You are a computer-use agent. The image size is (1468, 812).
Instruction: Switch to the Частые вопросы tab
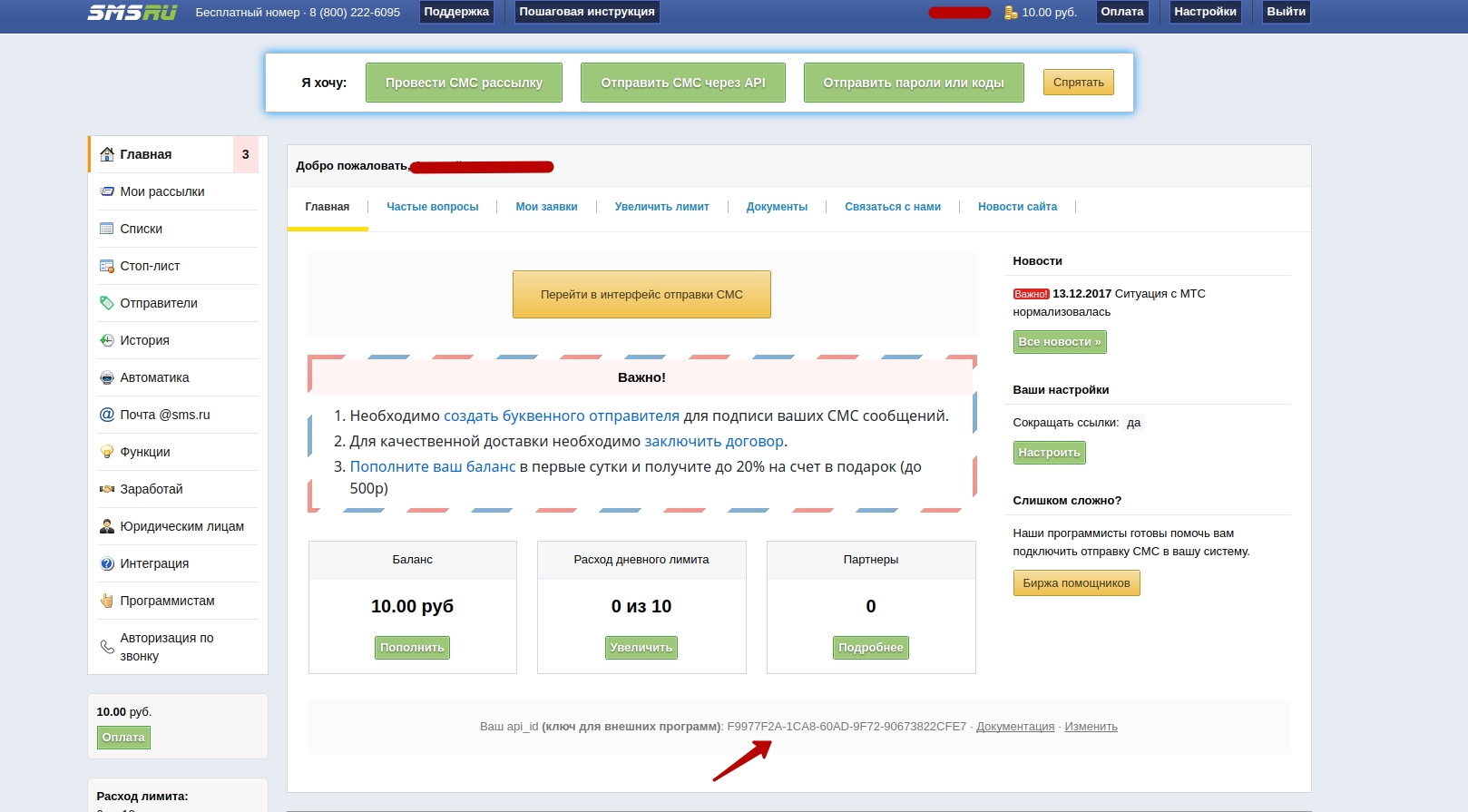click(433, 207)
